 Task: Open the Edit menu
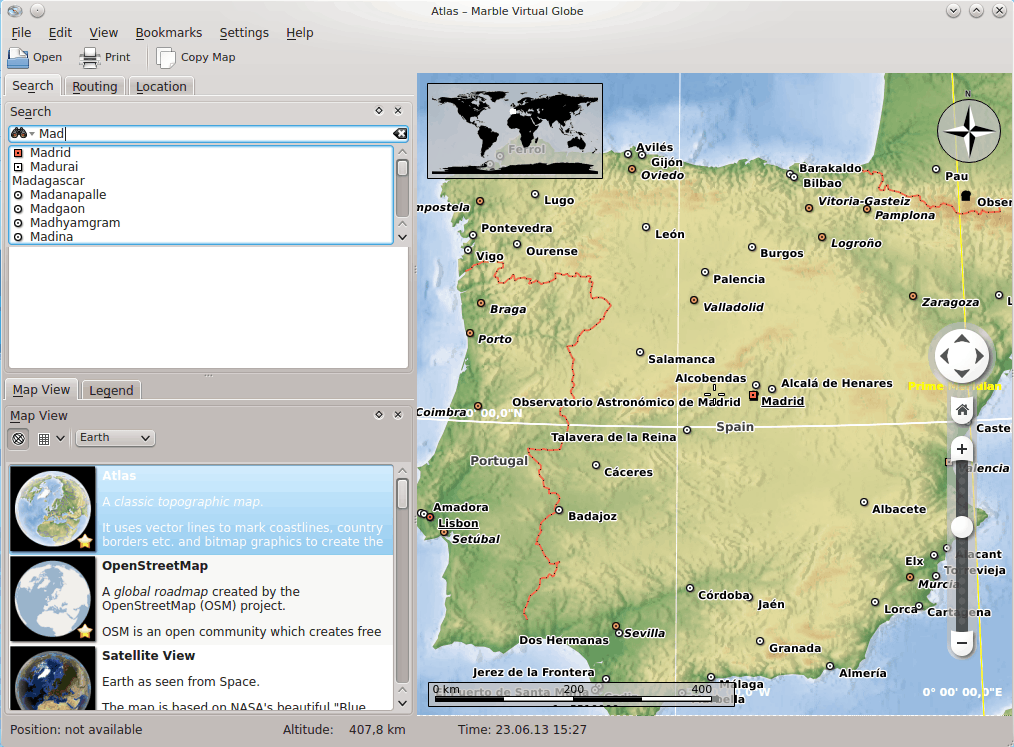(60, 33)
